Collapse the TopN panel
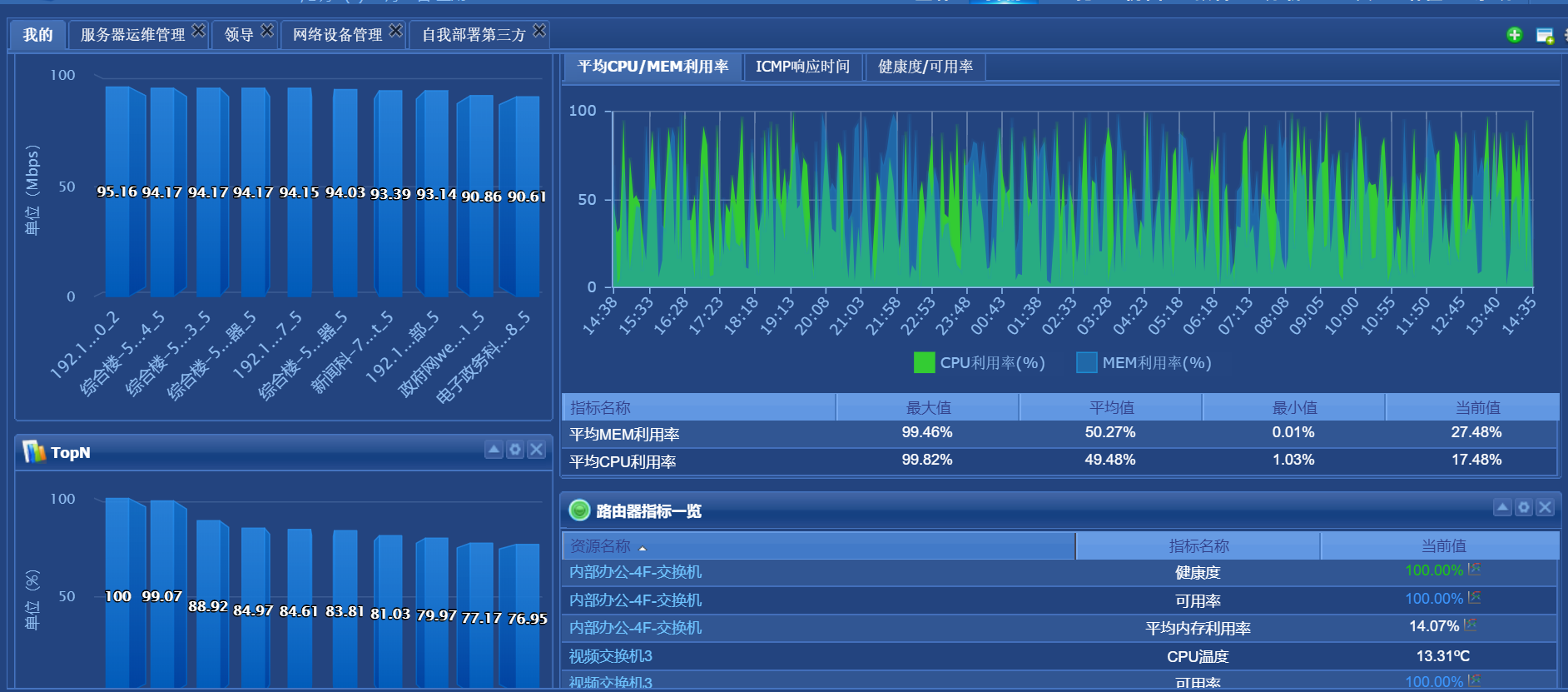Viewport: 1568px width, 692px height. point(494,450)
